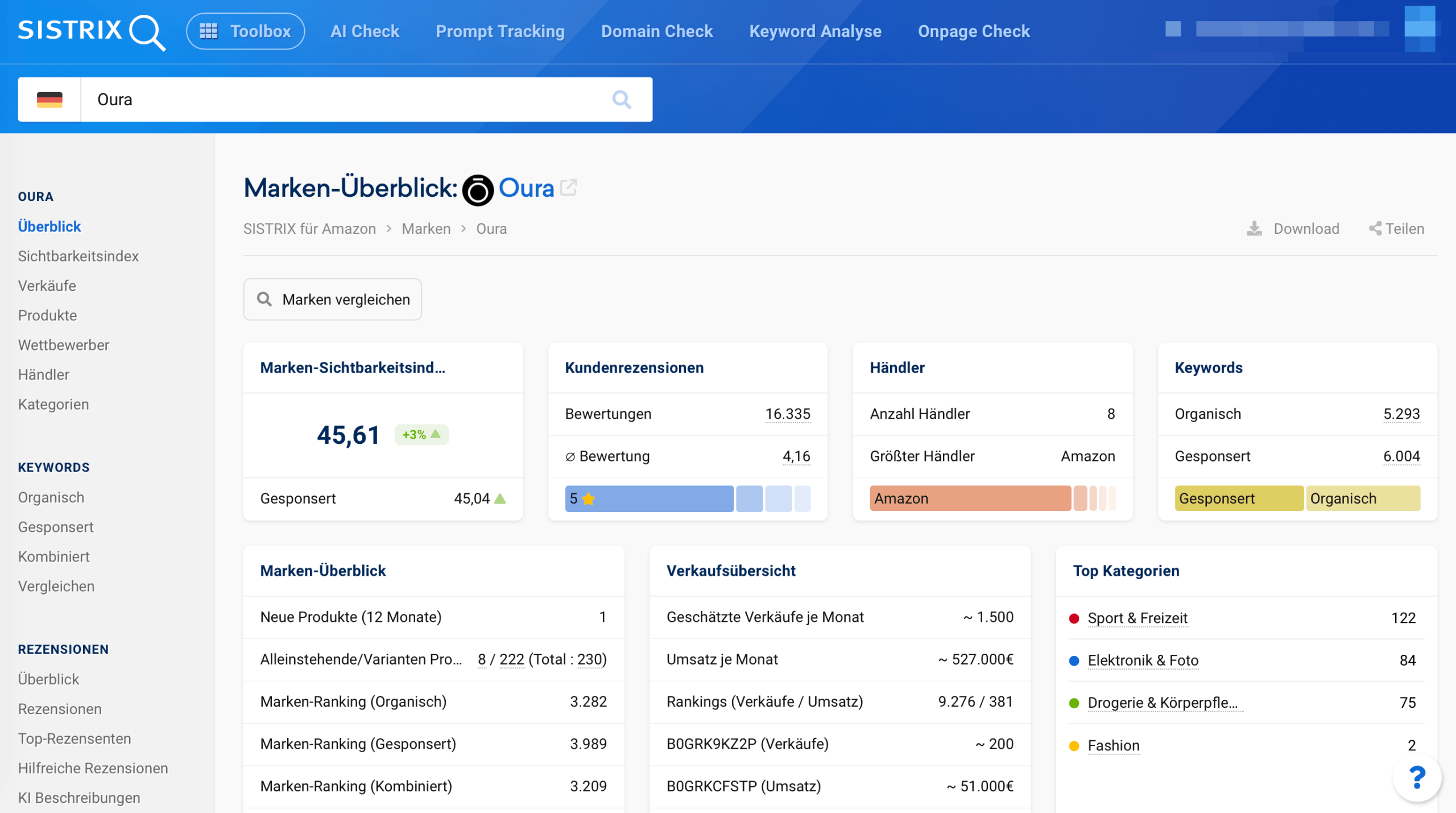Click the Organisch keywords bar segment
Screen dimensions: 1456x813
click(1363, 499)
